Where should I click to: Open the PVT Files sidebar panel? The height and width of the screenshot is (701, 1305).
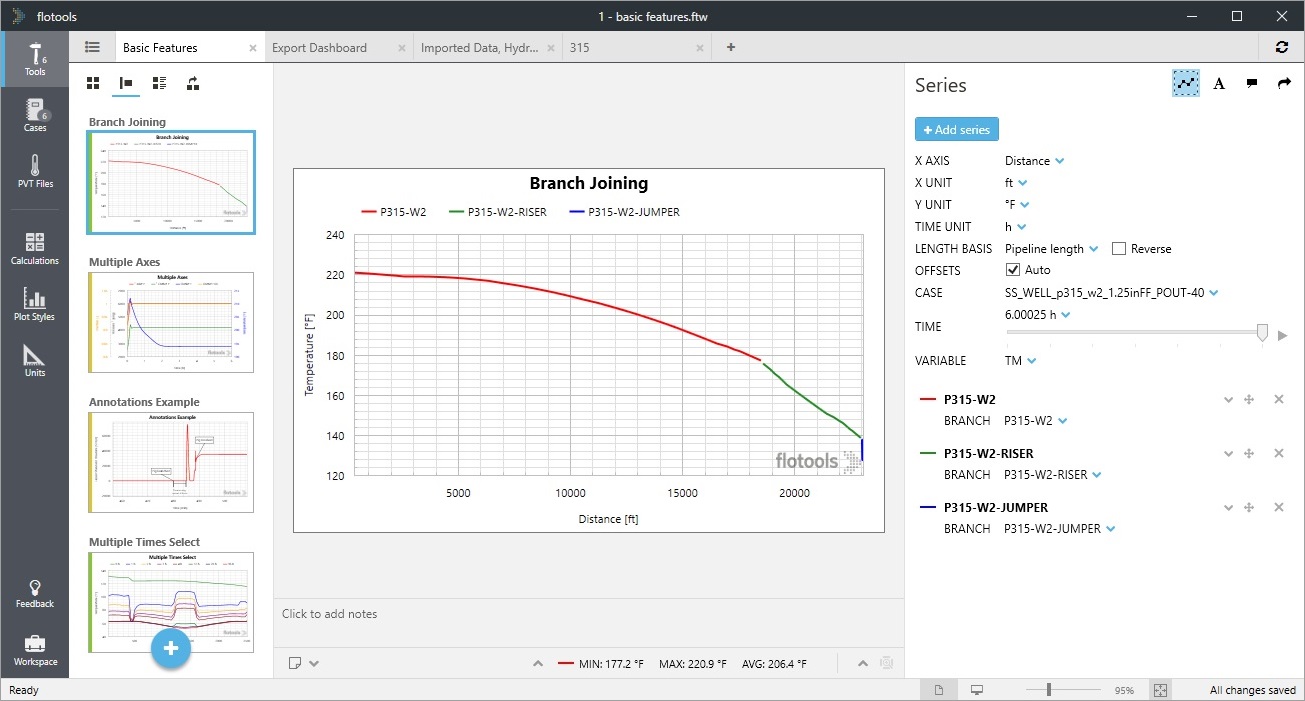35,171
